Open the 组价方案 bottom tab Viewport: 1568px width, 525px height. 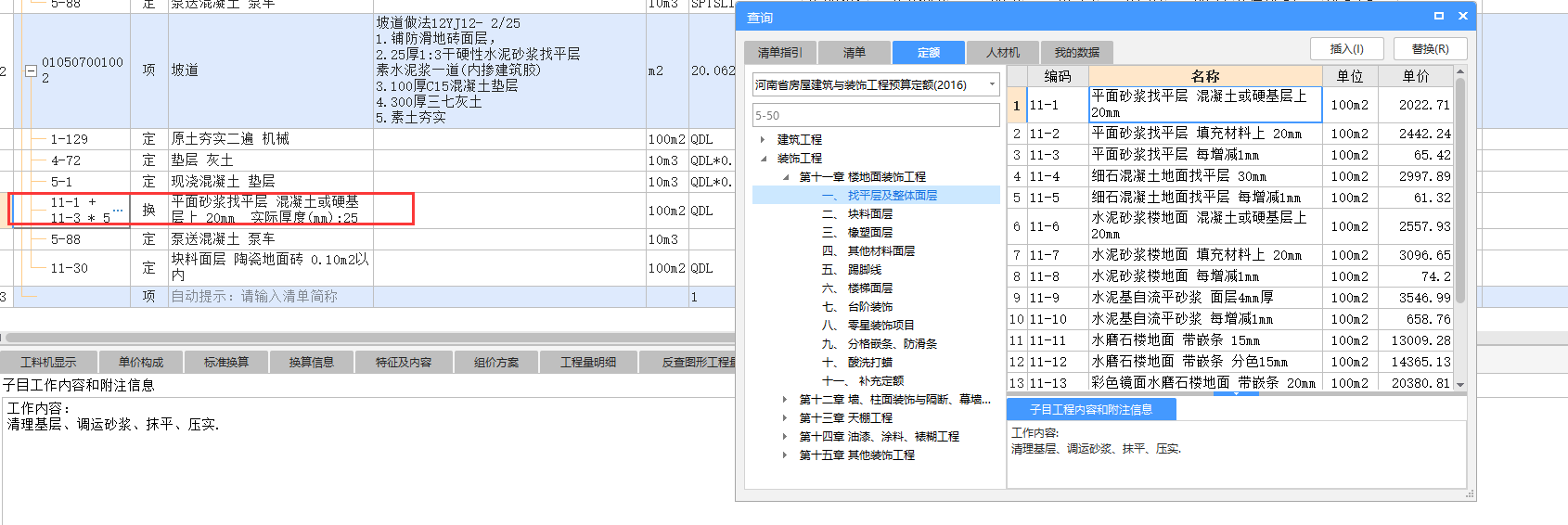coord(496,362)
